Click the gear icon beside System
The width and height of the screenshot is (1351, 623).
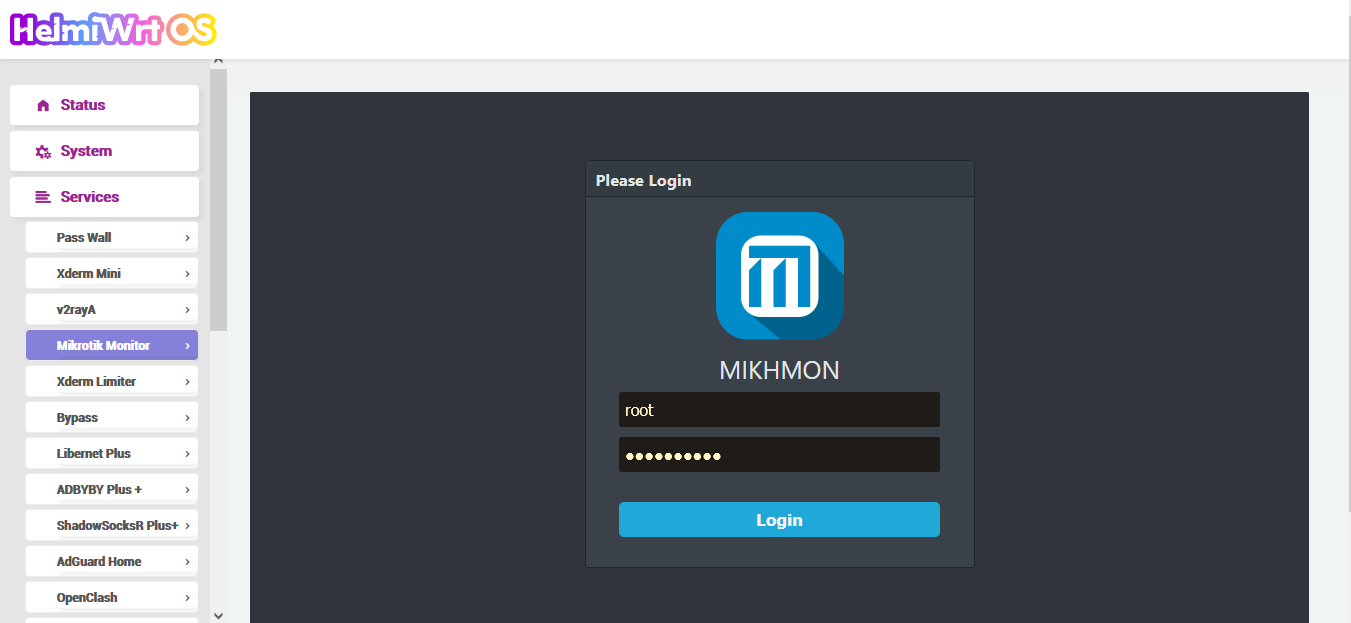click(x=43, y=152)
